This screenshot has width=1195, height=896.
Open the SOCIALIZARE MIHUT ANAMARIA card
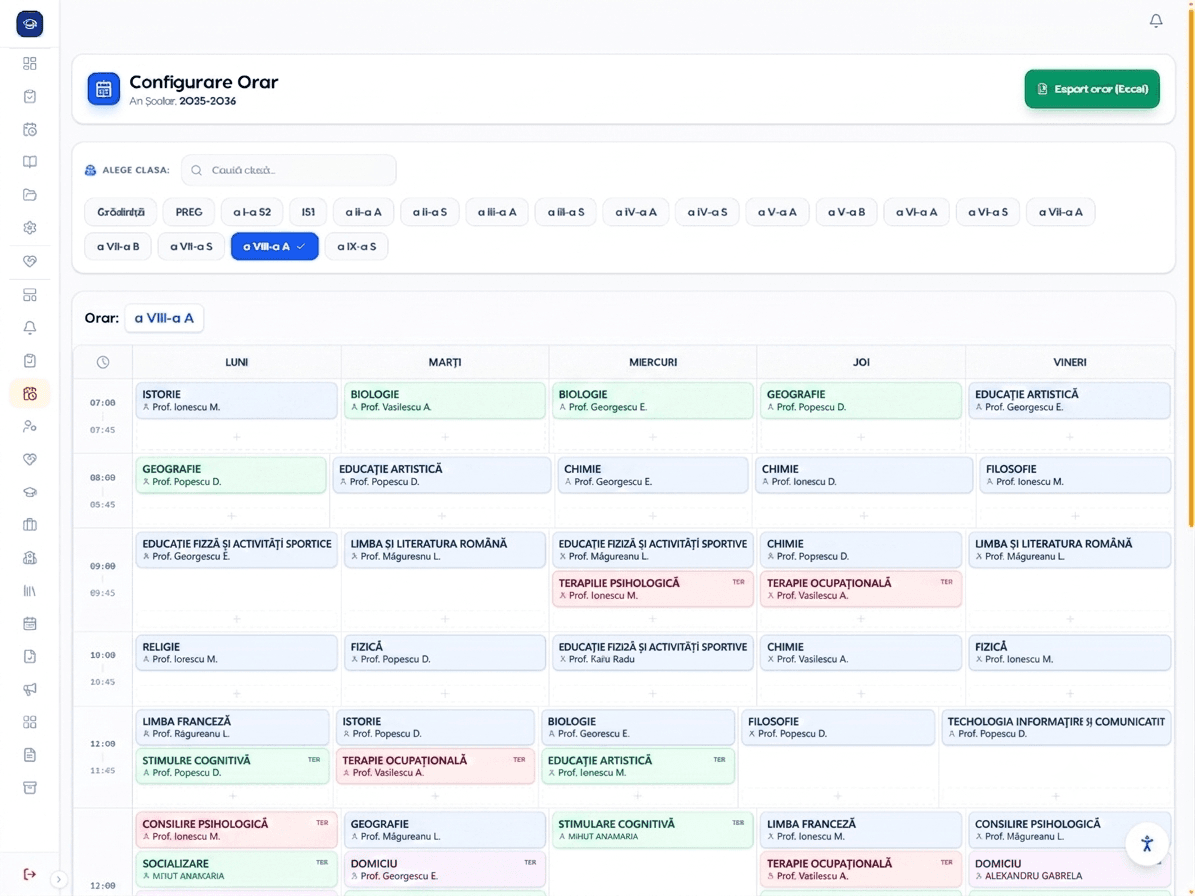[x=236, y=869]
